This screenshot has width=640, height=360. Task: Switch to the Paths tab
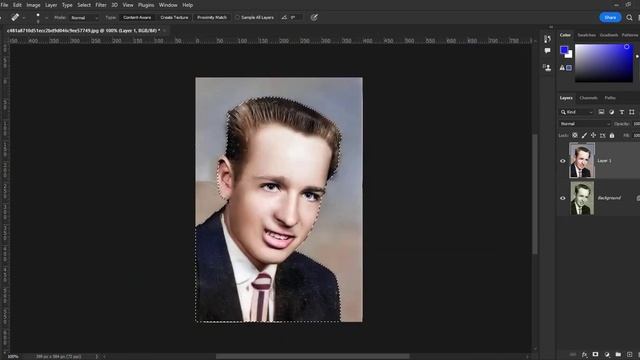click(x=610, y=98)
